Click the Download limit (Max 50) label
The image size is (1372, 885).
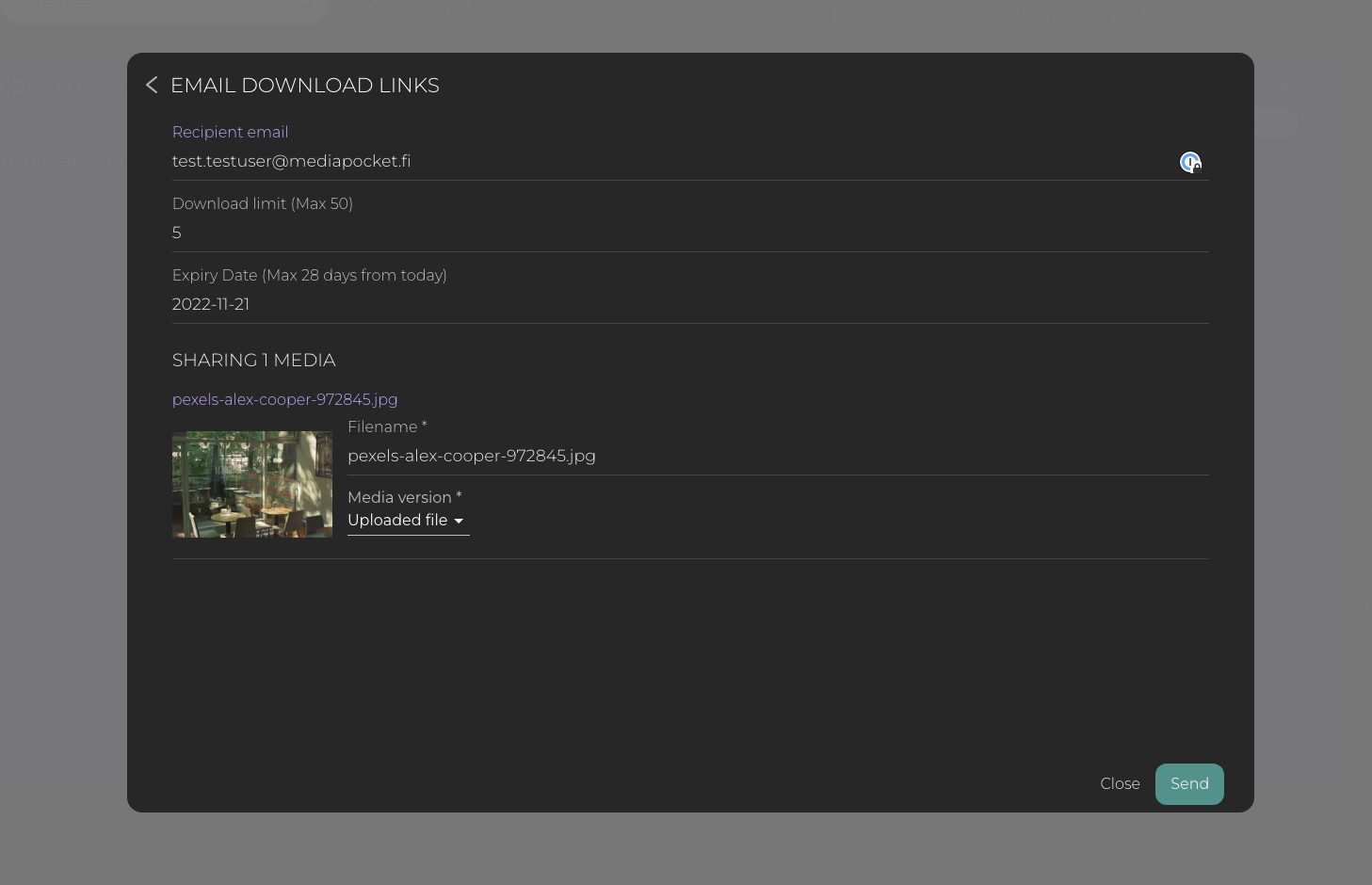click(x=262, y=204)
